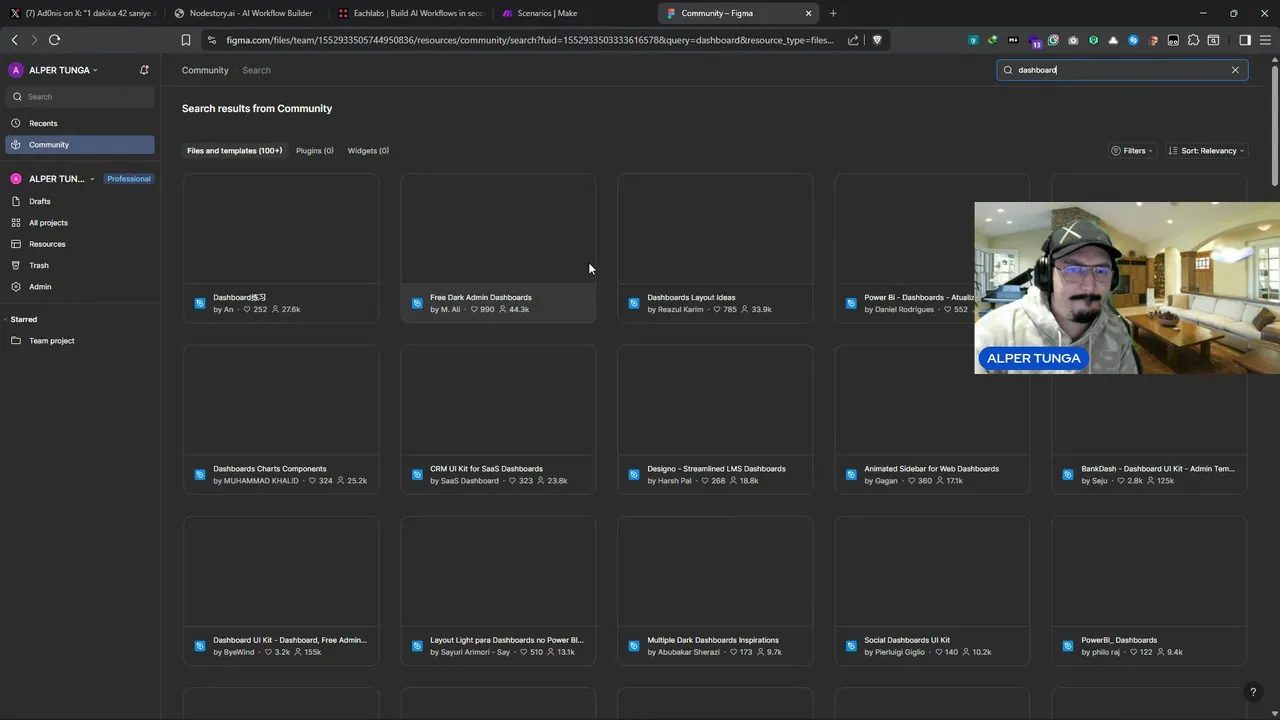1280x720 pixels.
Task: Click the browser address bar URL
Action: tap(530, 40)
